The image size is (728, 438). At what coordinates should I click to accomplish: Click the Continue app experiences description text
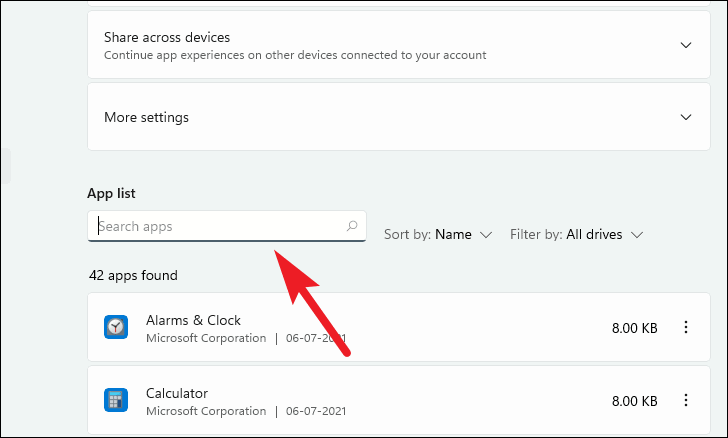295,55
